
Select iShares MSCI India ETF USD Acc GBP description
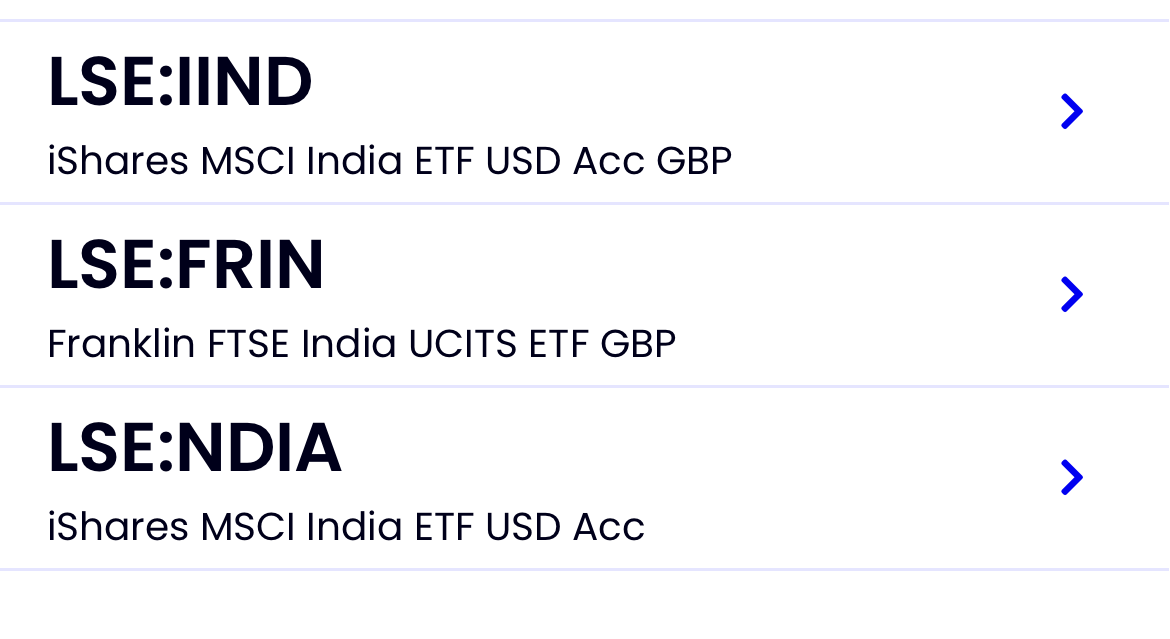[390, 160]
